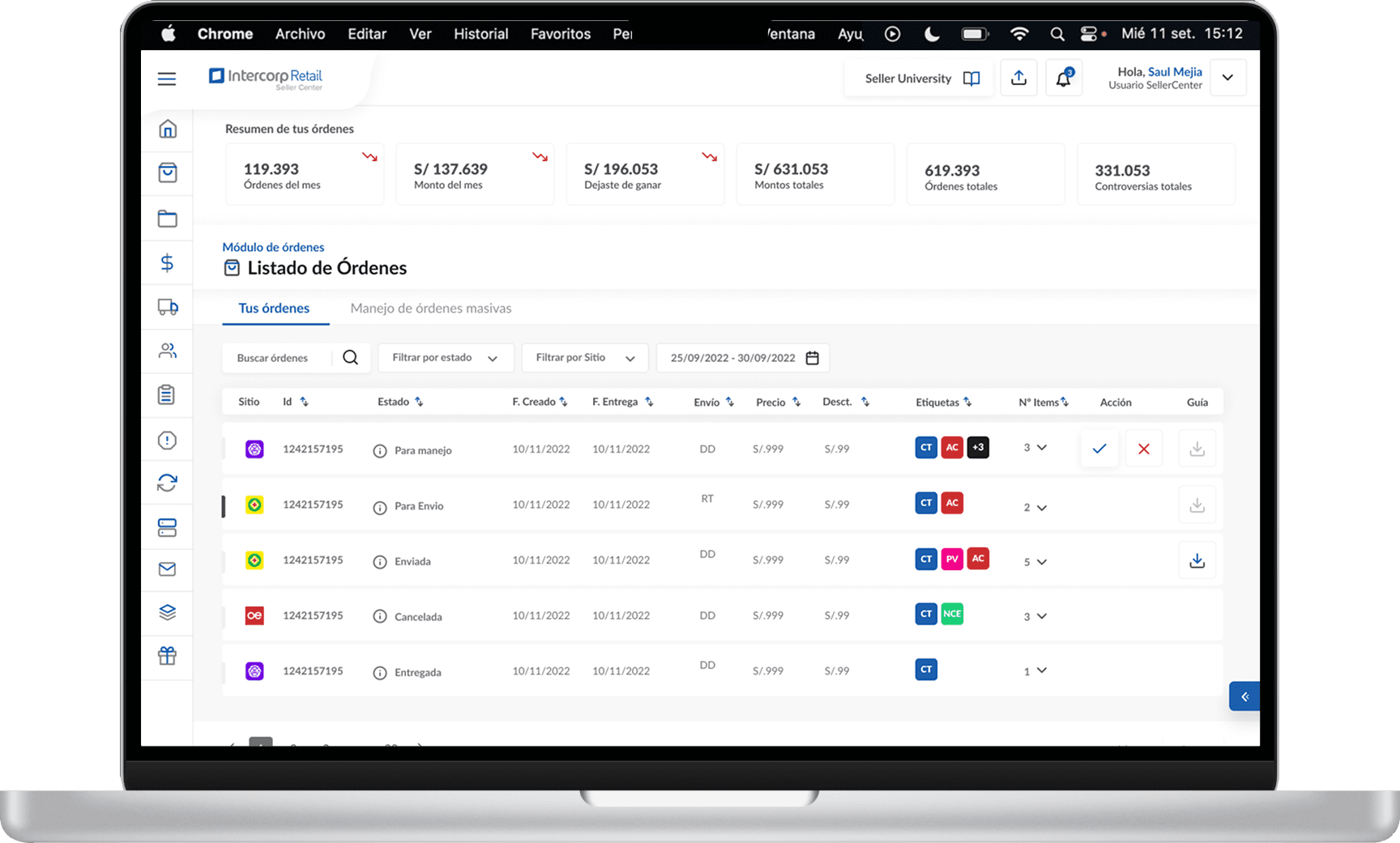
Task: Open the Filtrar por Sitio dropdown
Action: [584, 358]
